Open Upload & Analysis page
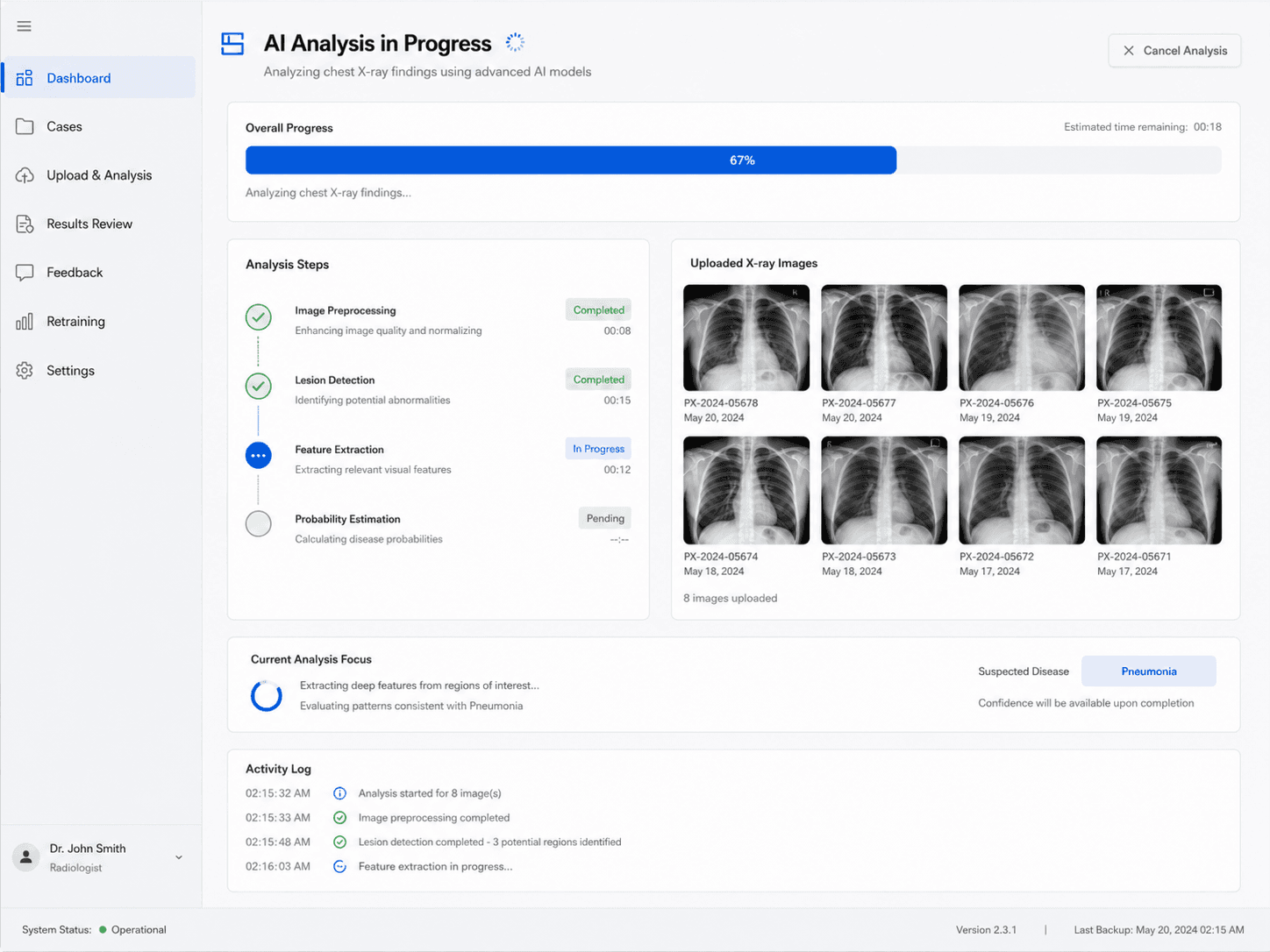The image size is (1270, 952). tap(98, 175)
